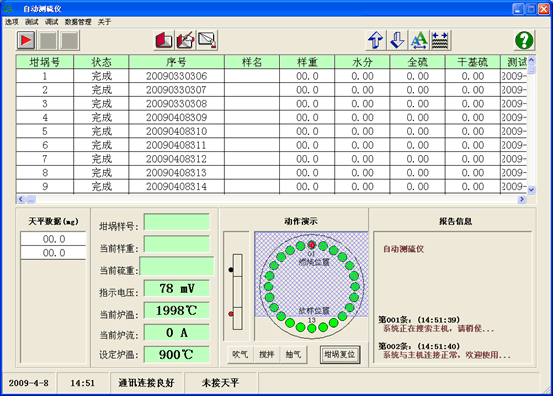Click date 2009-4-8 in status bar
Viewport: 554px width, 397px height.
click(29, 383)
